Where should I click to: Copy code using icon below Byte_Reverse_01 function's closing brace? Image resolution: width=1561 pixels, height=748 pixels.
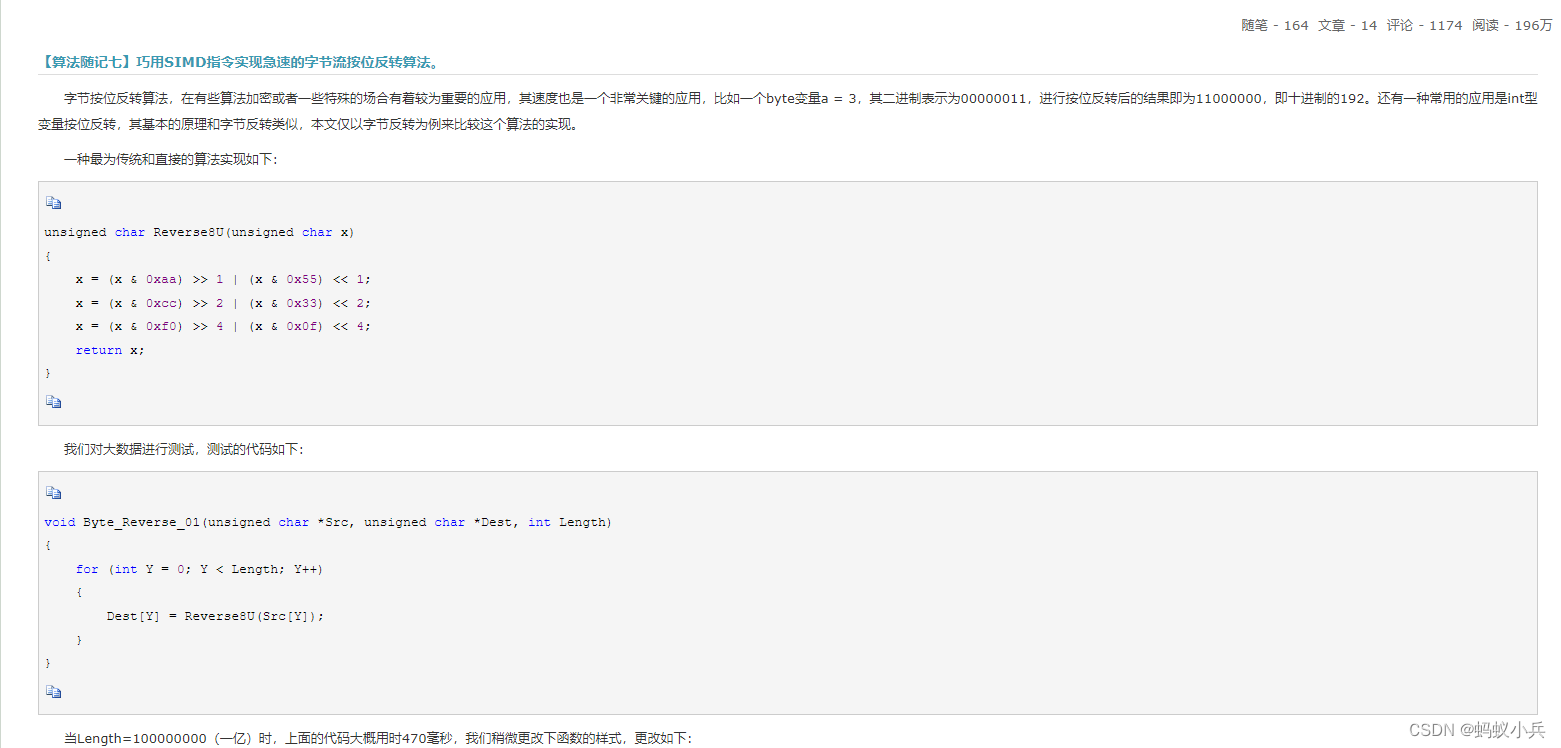(53, 691)
